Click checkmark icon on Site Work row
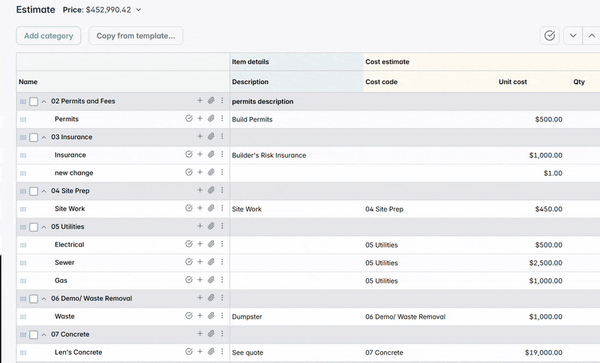The height and width of the screenshot is (363, 600). click(189, 208)
